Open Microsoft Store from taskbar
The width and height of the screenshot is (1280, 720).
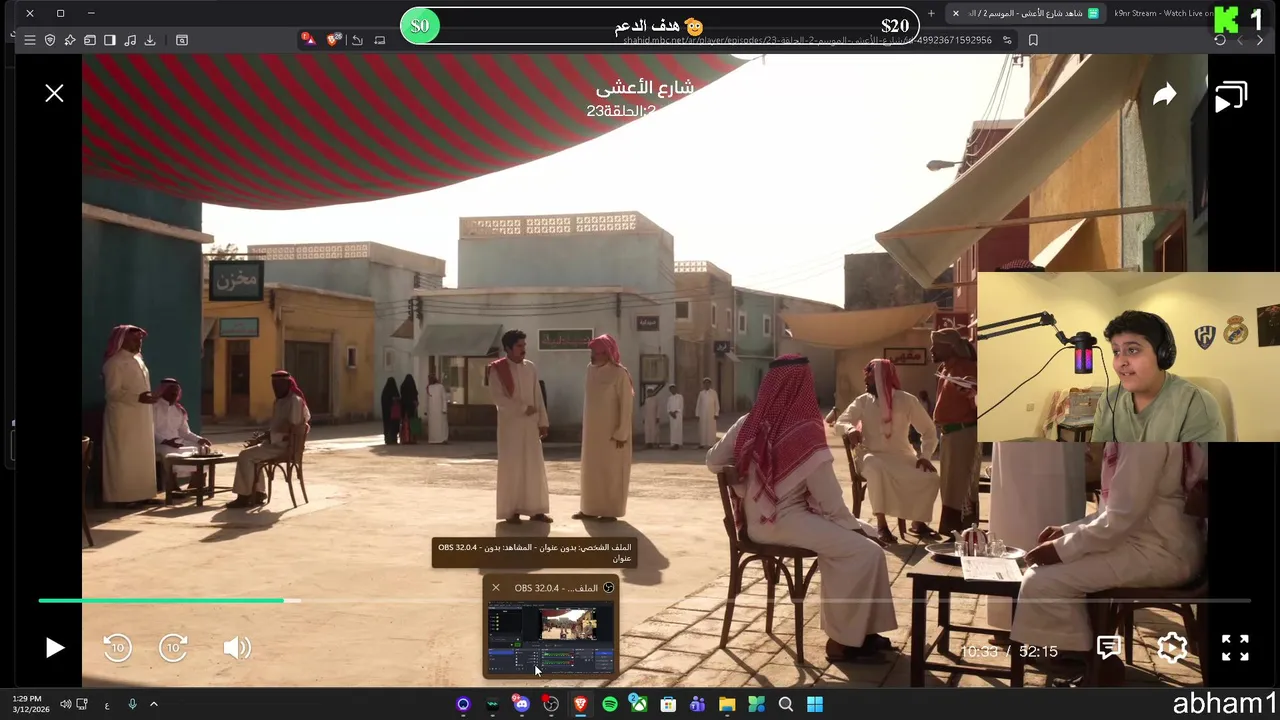click(668, 704)
